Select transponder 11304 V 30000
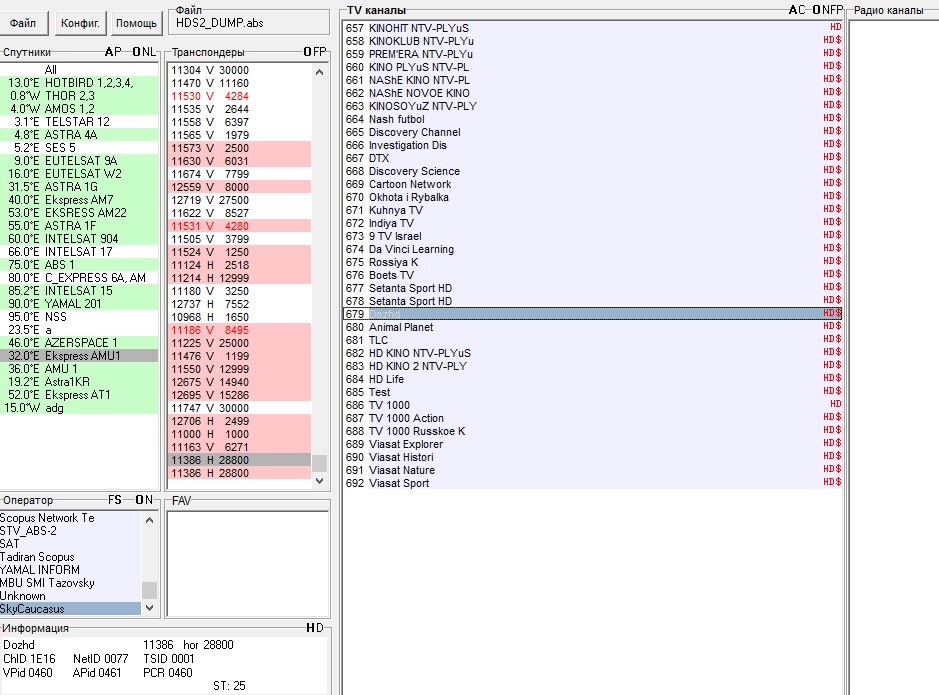This screenshot has height=695, width=939. [240, 70]
